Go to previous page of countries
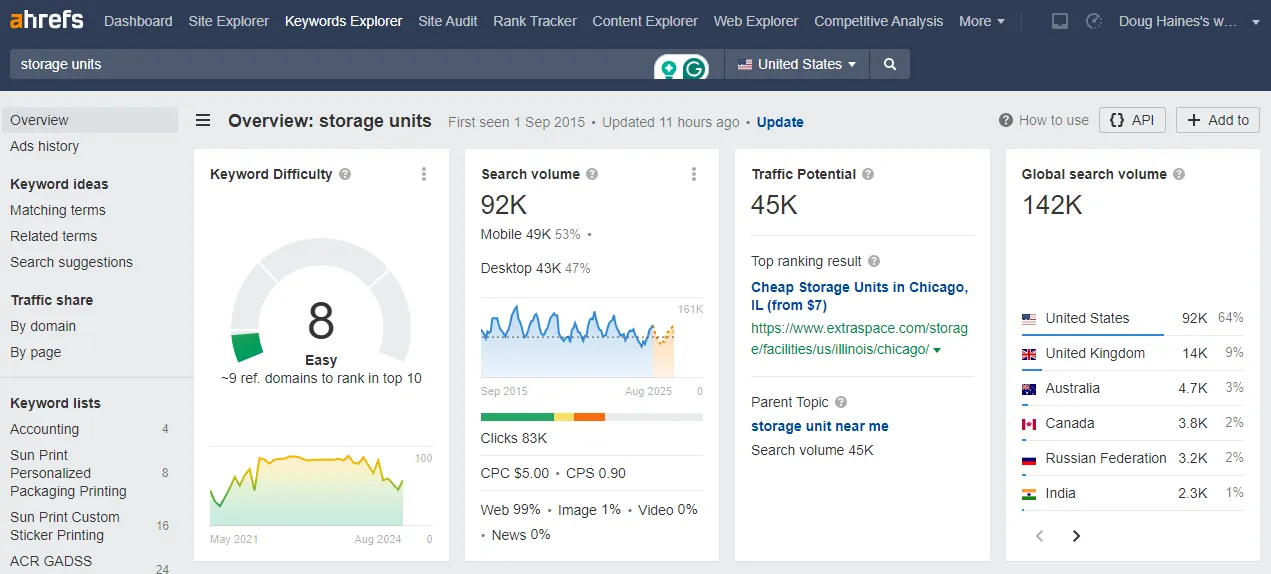The height and width of the screenshot is (574, 1271). [x=1040, y=536]
